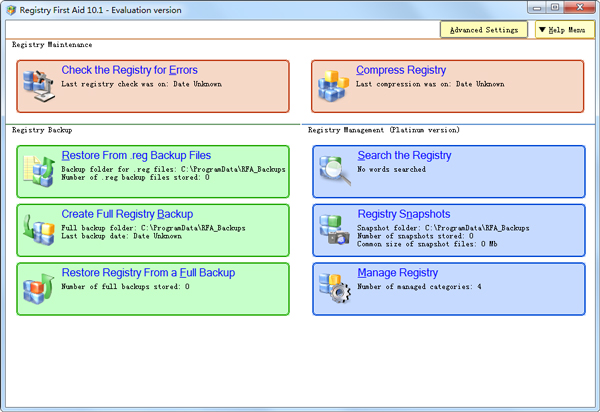Click text 'Last registry check was on: Date Unknown'
Screen dimensions: 600x412
click(x=142, y=84)
